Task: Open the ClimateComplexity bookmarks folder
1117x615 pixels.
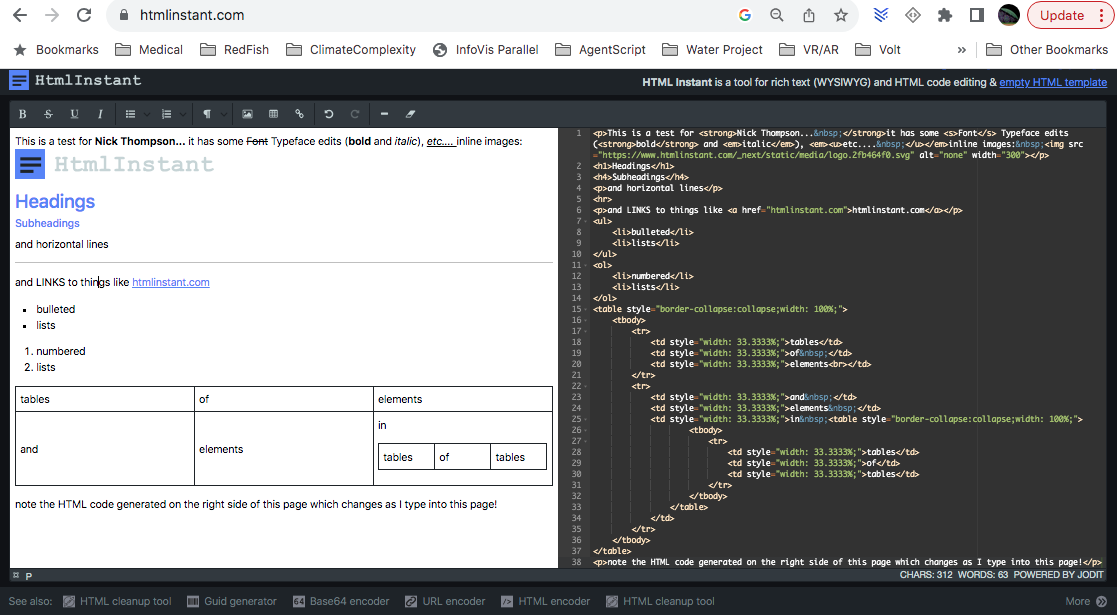Action: point(350,50)
